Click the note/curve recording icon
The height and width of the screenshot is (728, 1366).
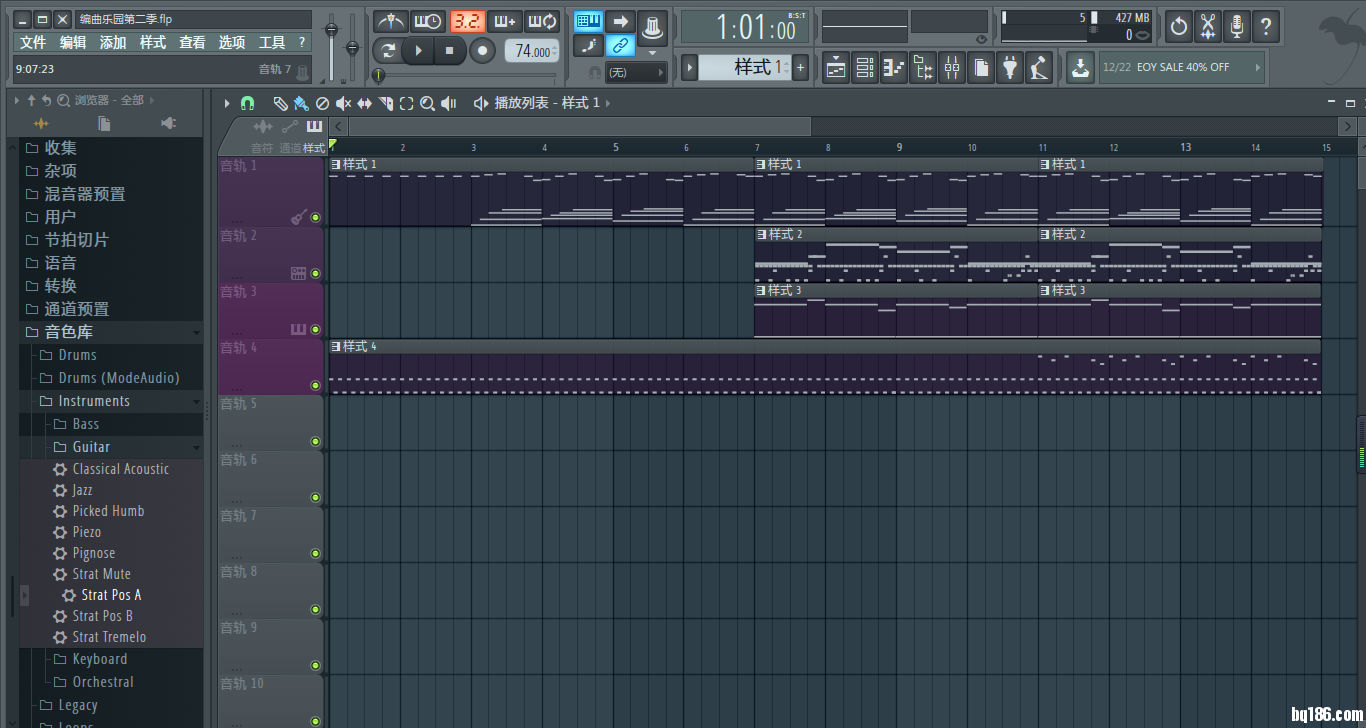[x=588, y=45]
